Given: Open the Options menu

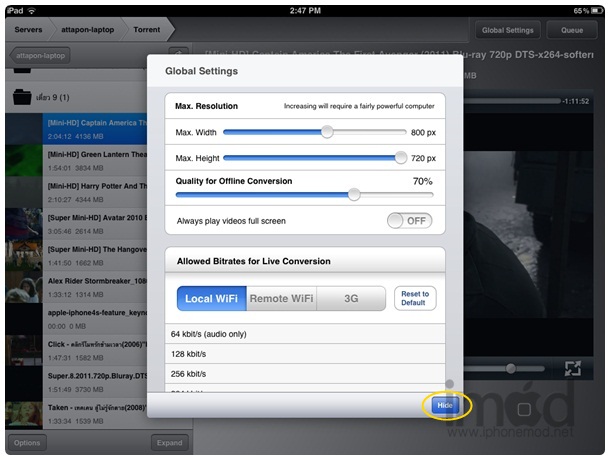Looking at the screenshot, I should (27, 443).
